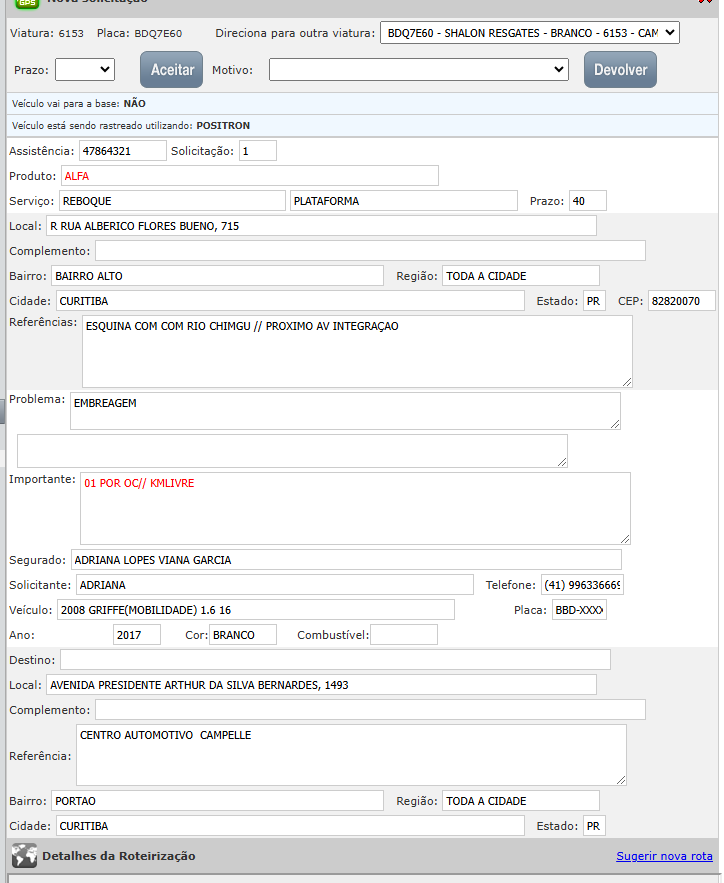Click the empty Destino field
This screenshot has width=724, height=883.
point(335,660)
